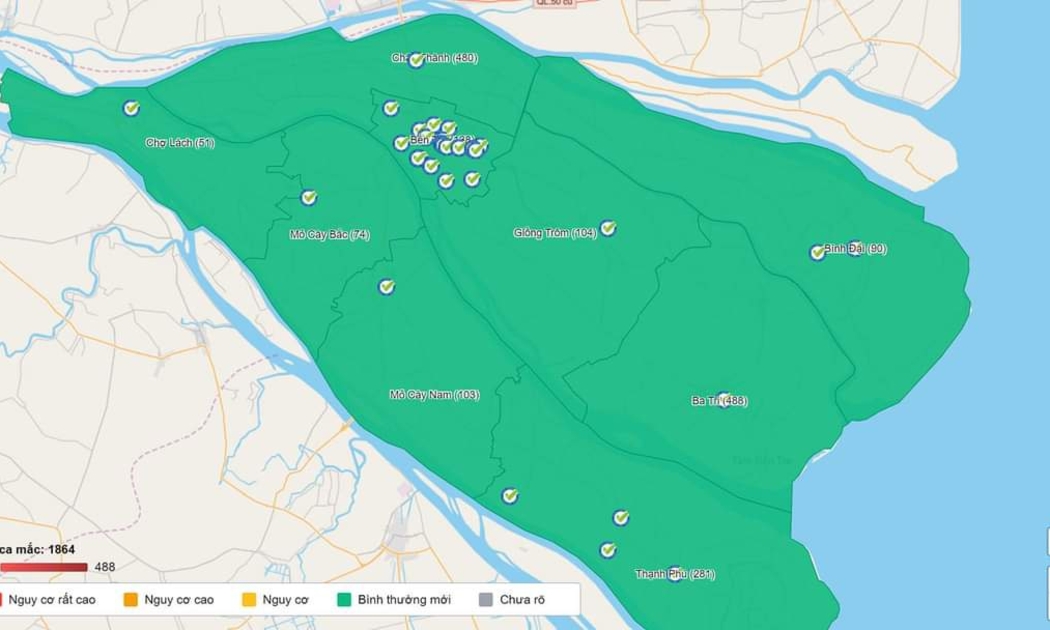
Task: Click the 'ca mắc: 1864' total text
Action: (x=38, y=550)
